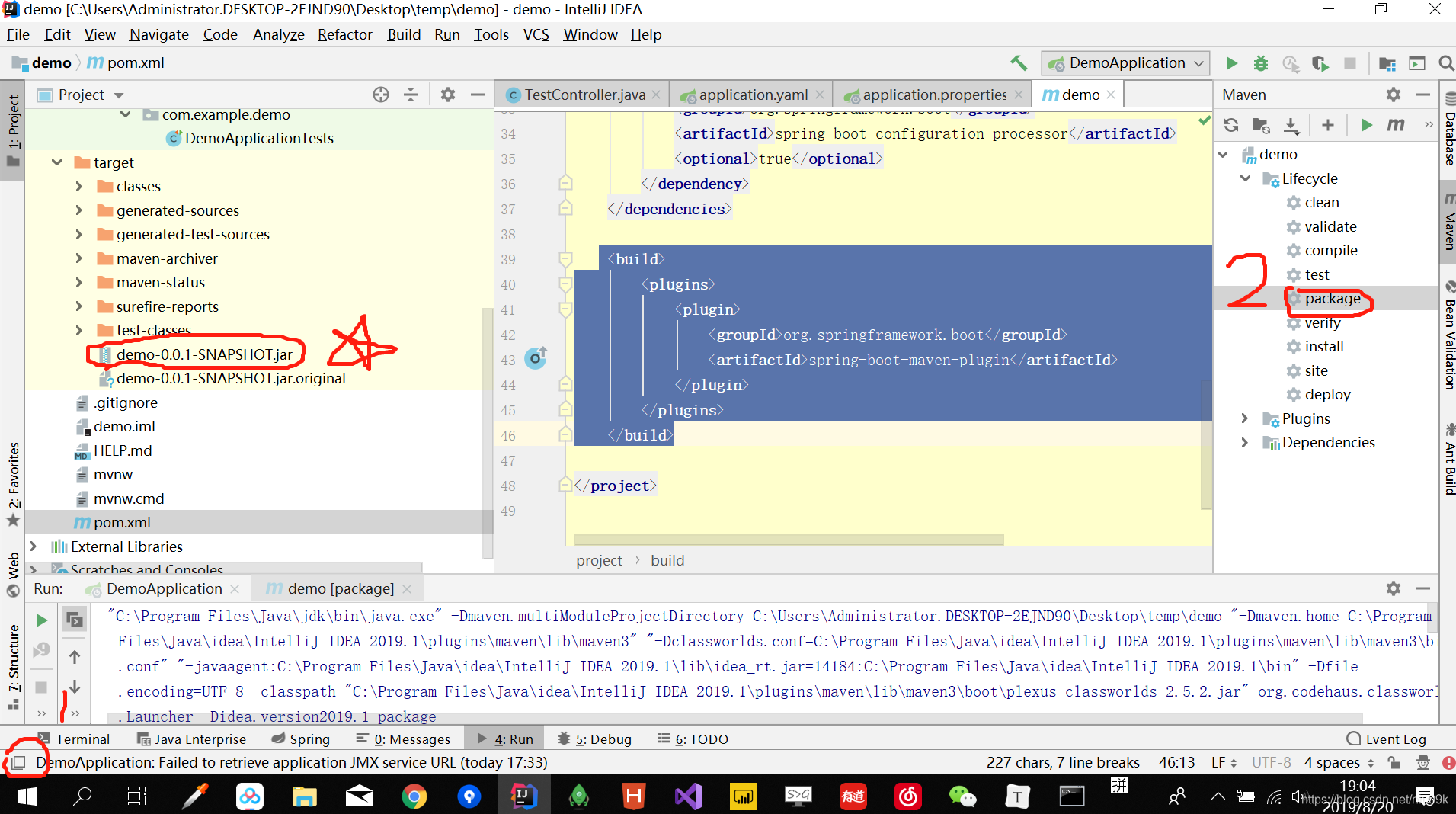Open Run panel settings gear
The width and height of the screenshot is (1456, 814).
coord(1394,588)
